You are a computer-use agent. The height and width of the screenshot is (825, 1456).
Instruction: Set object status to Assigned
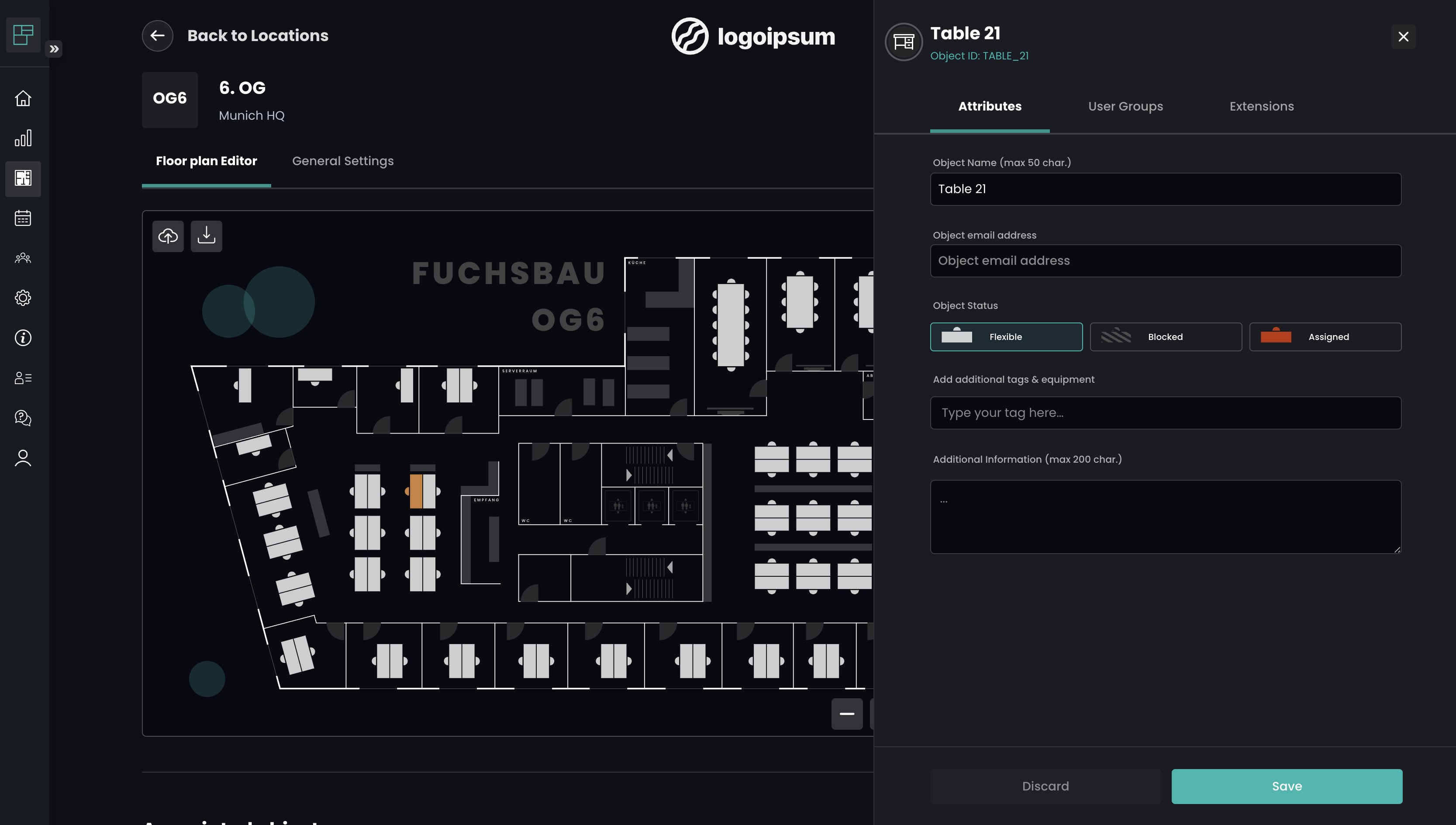(x=1325, y=337)
